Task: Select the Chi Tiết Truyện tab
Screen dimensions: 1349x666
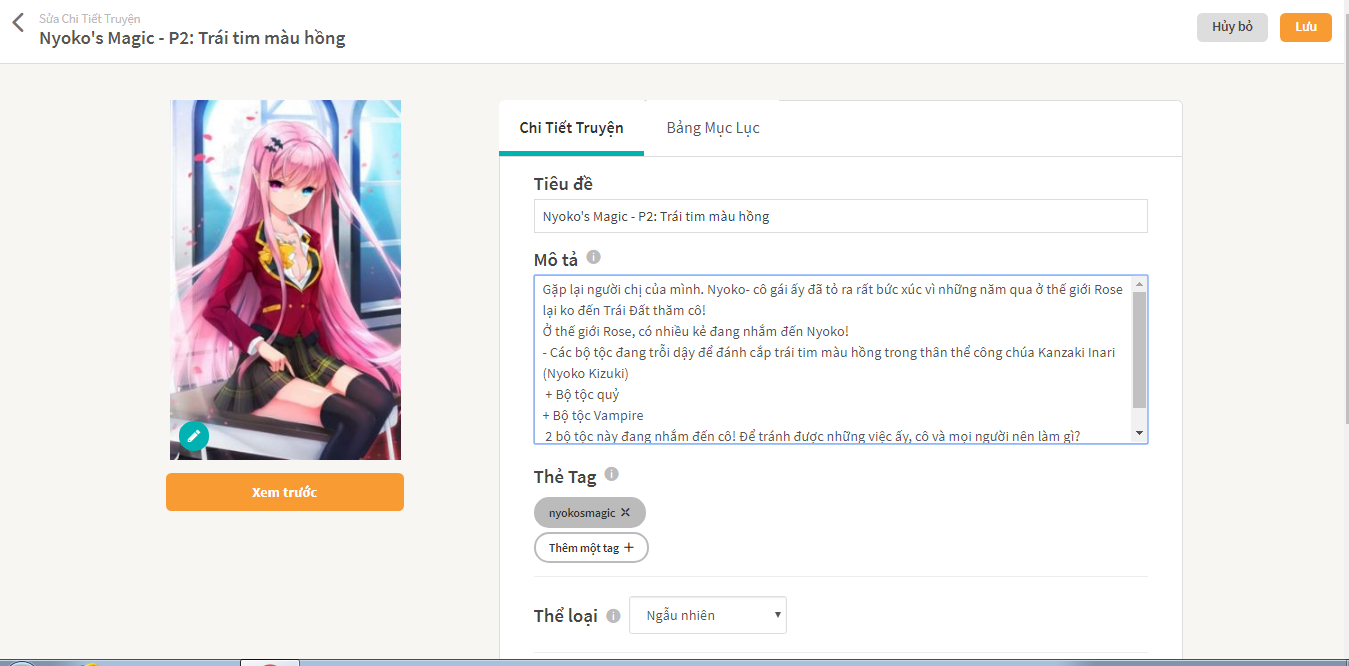Action: point(571,128)
